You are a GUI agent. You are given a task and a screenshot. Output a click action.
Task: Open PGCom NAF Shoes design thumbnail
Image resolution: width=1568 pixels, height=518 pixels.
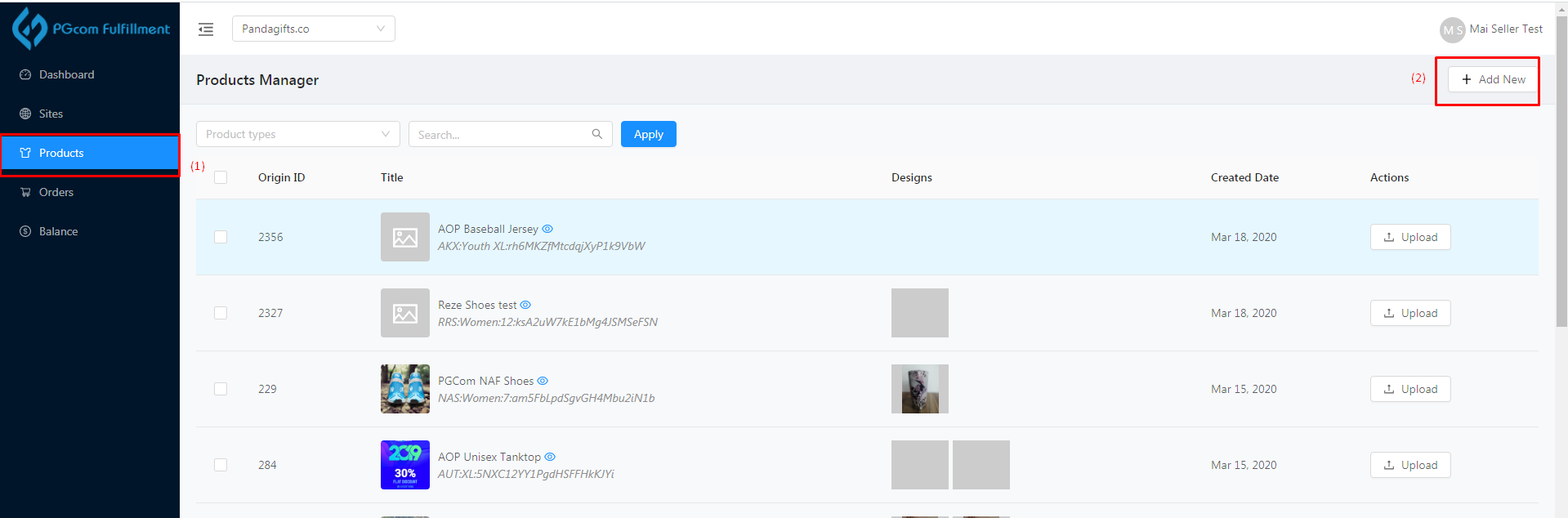tap(919, 389)
